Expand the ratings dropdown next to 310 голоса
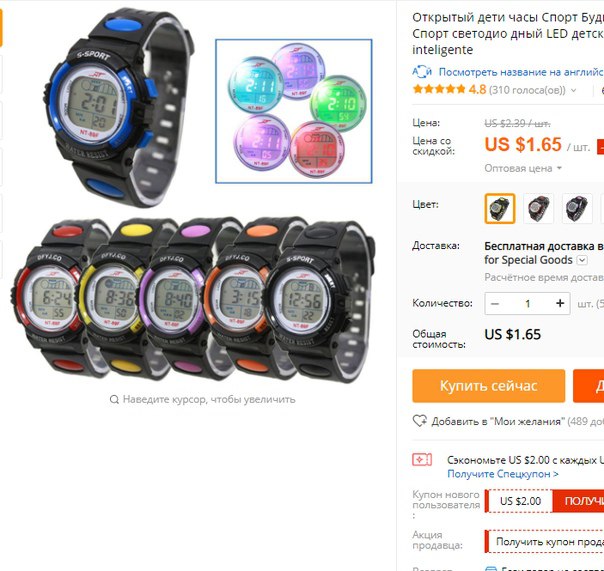This screenshot has height=571, width=604. point(573,90)
